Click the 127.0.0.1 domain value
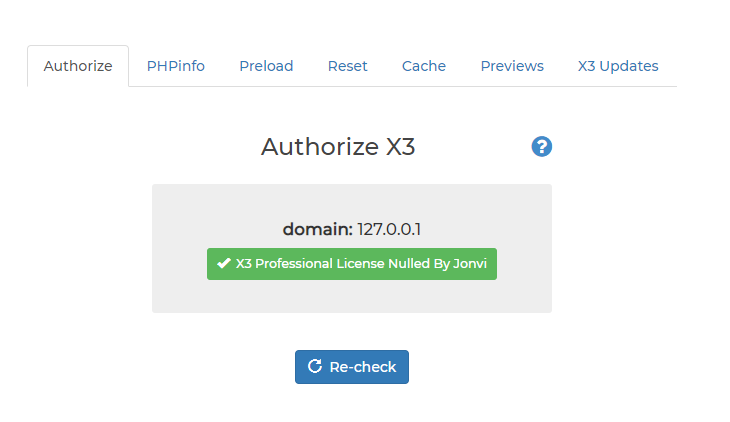This screenshot has width=730, height=422. click(x=389, y=229)
